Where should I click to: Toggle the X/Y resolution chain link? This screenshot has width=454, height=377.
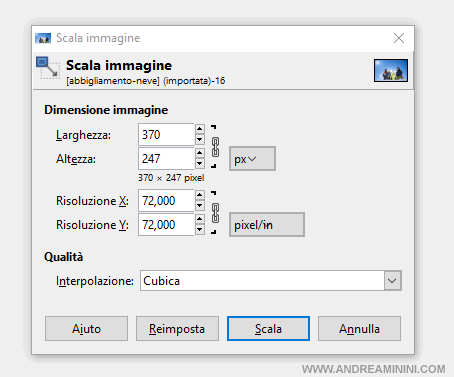pos(215,213)
